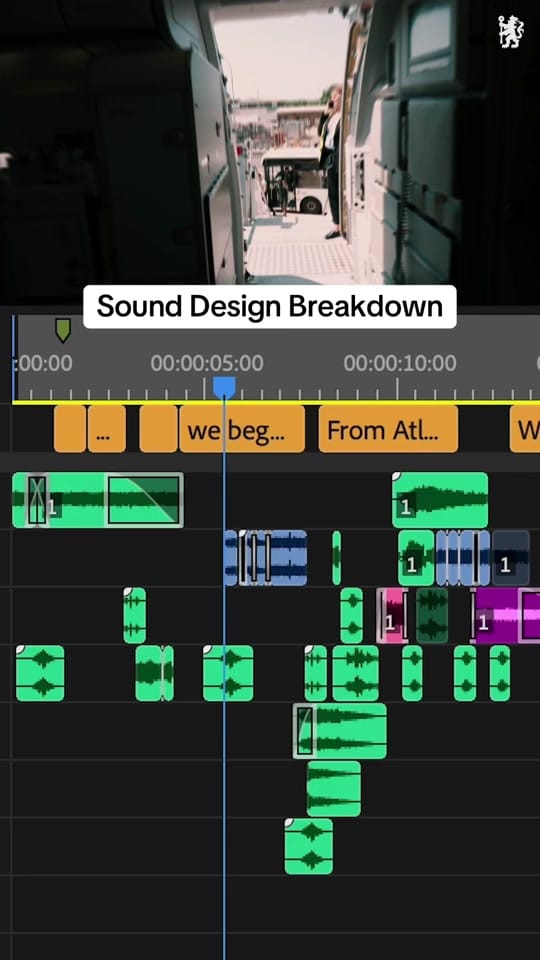Select the second blue clip on the second audio track
Image resolution: width=540 pixels, height=960 pixels.
463,558
